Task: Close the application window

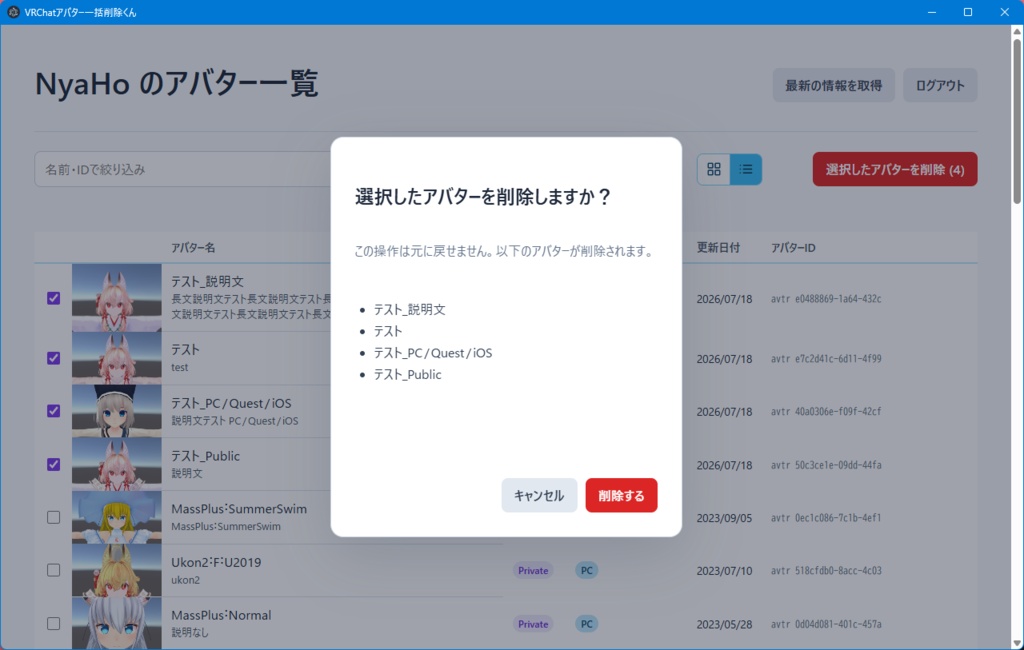Action: pos(1004,12)
